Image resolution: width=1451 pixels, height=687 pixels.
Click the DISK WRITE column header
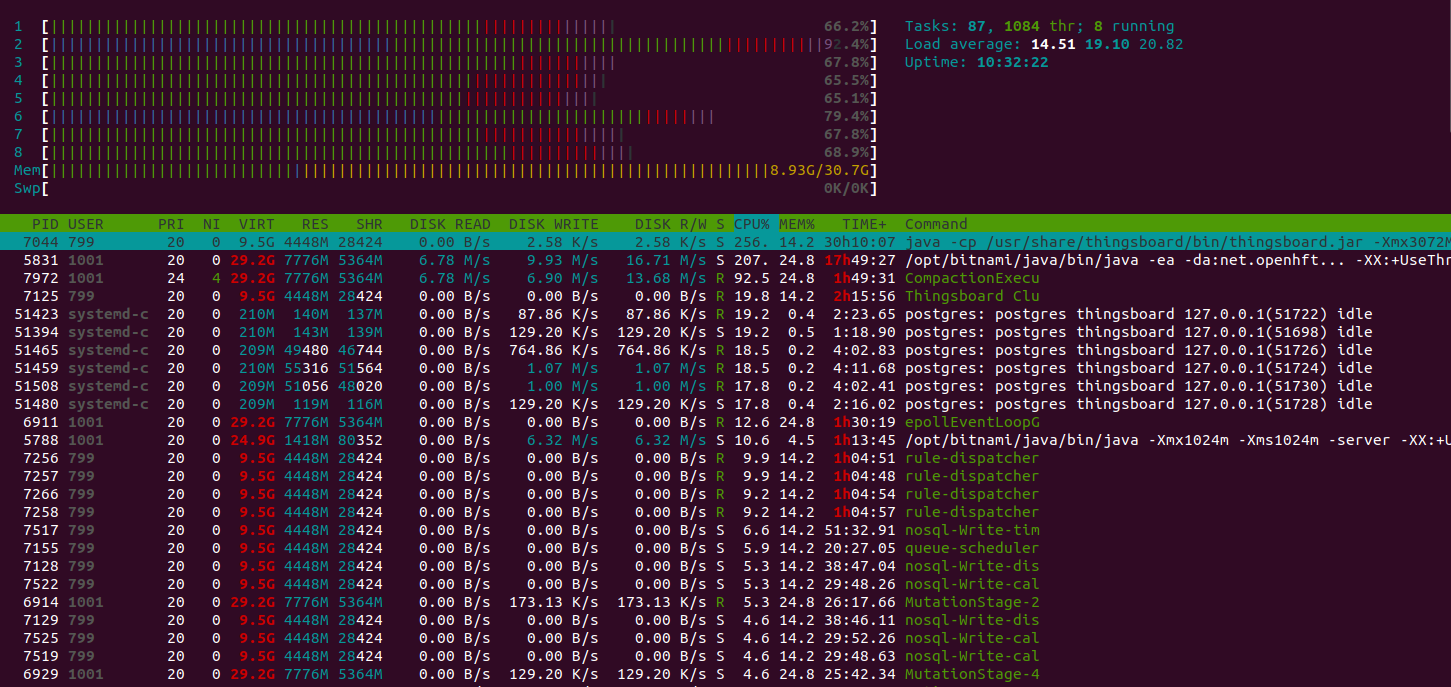point(553,224)
